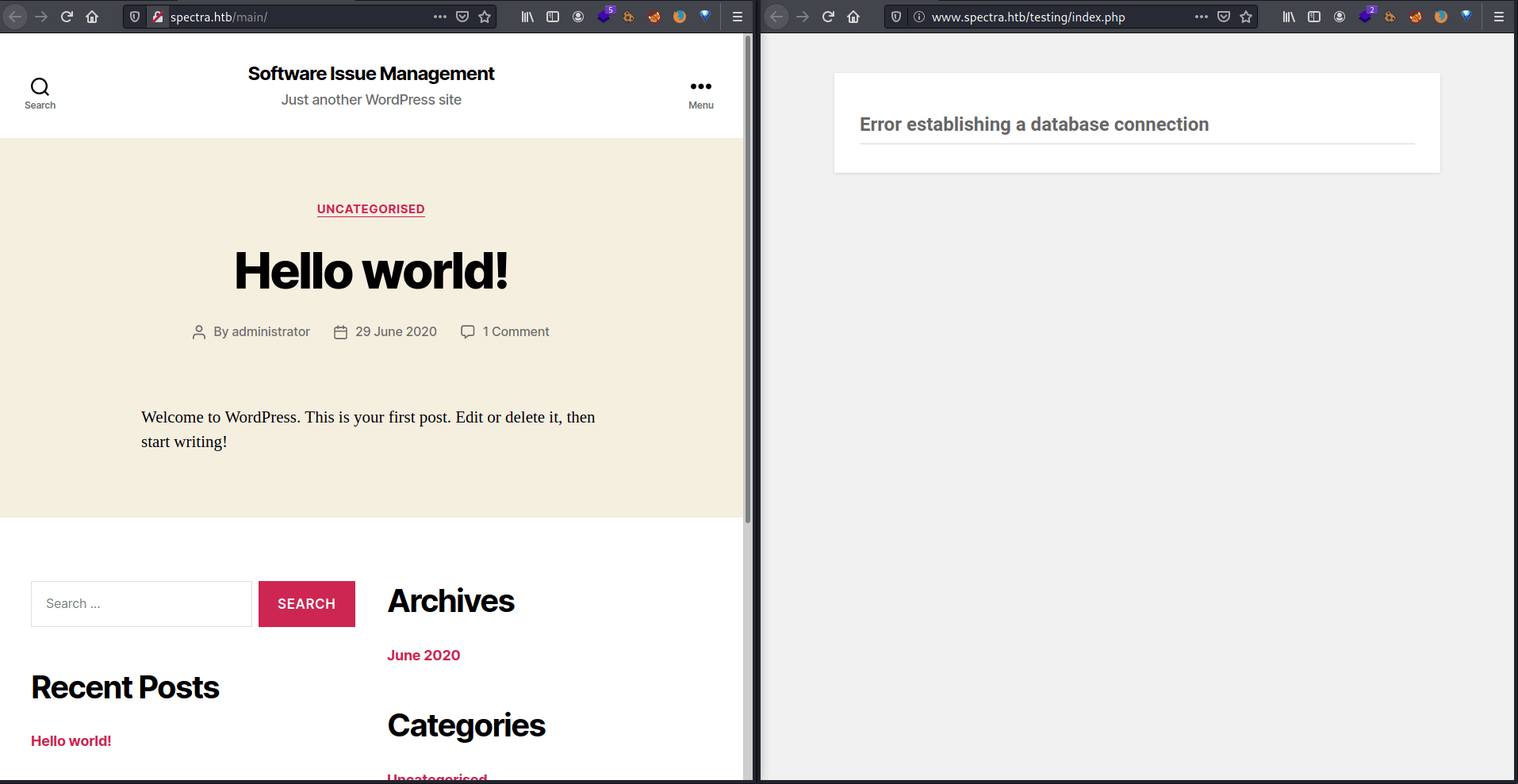Save spectra.htb/main page to Pocket
The width and height of the screenshot is (1518, 784).
click(x=462, y=17)
